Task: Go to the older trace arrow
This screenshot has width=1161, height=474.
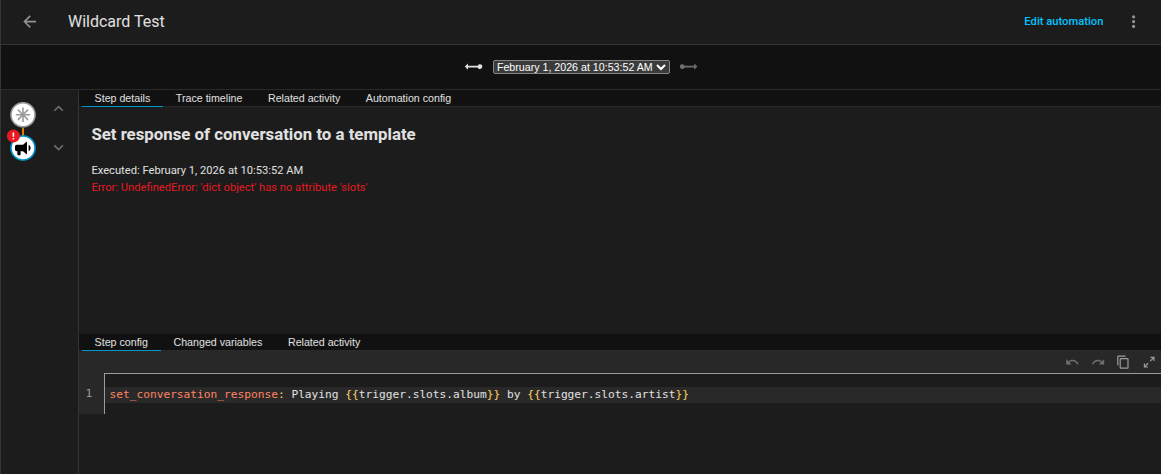Action: [x=473, y=67]
